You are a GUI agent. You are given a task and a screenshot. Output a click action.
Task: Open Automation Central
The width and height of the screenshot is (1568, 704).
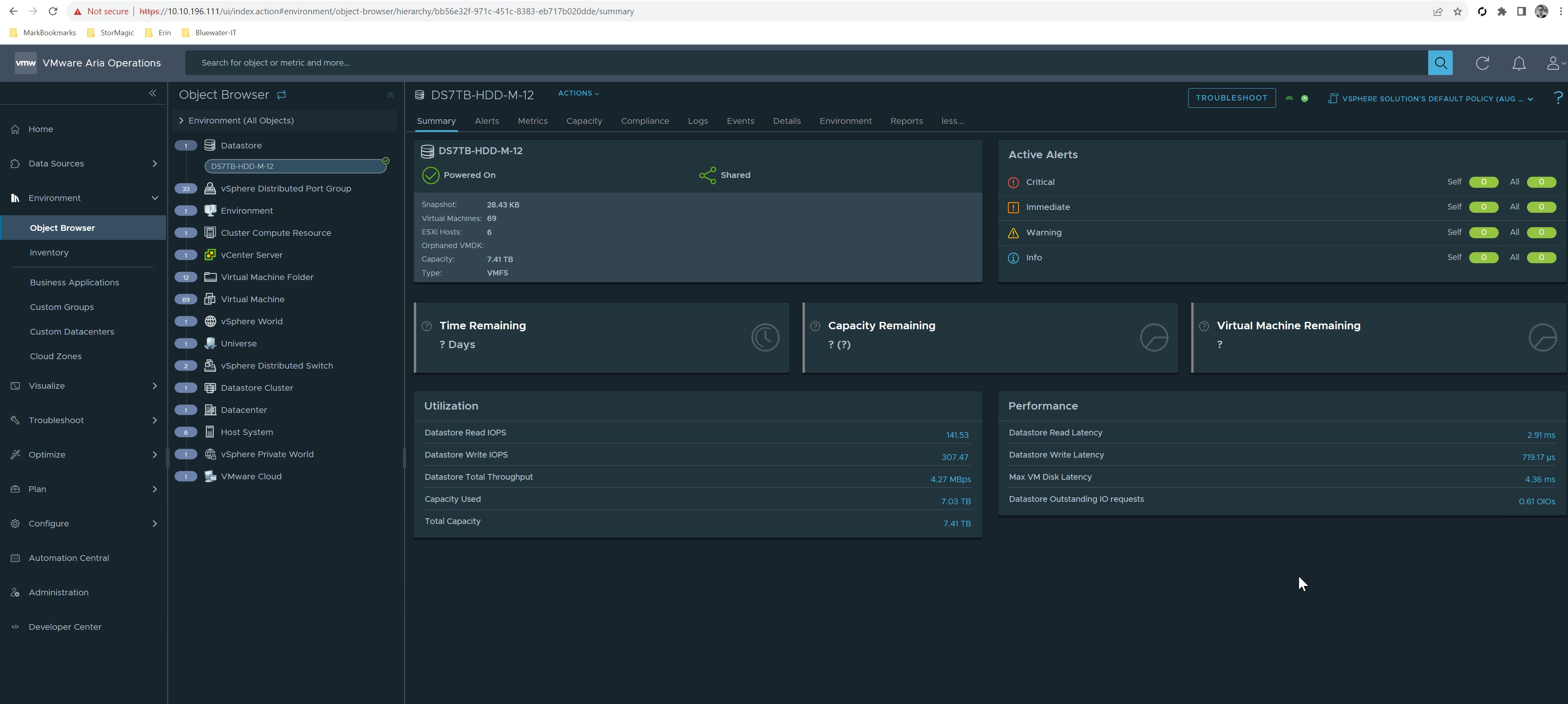click(69, 558)
